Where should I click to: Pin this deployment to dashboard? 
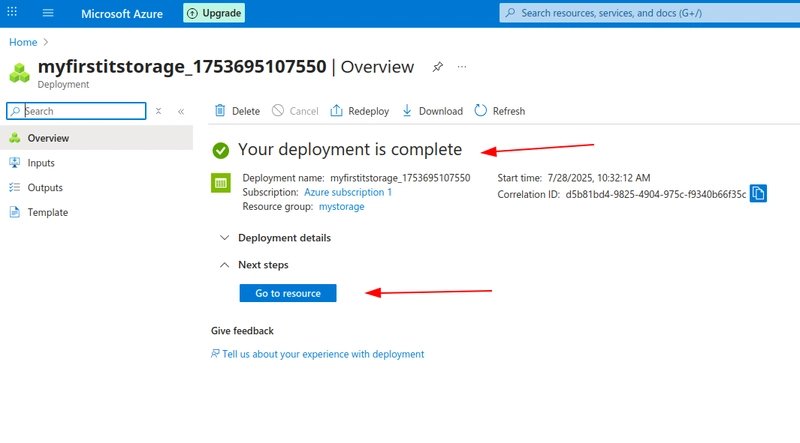click(437, 67)
